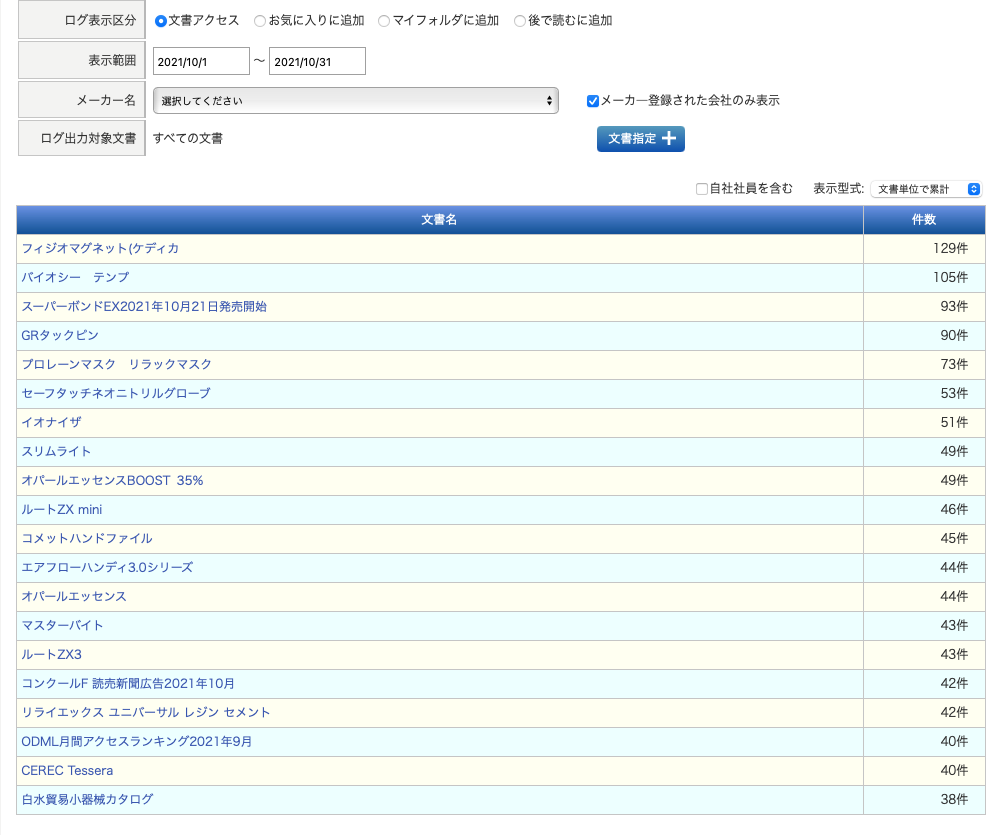Open the 白水貿易小器械カタログ link
Viewport: 1000px width, 835px height.
pyautogui.click(x=87, y=799)
